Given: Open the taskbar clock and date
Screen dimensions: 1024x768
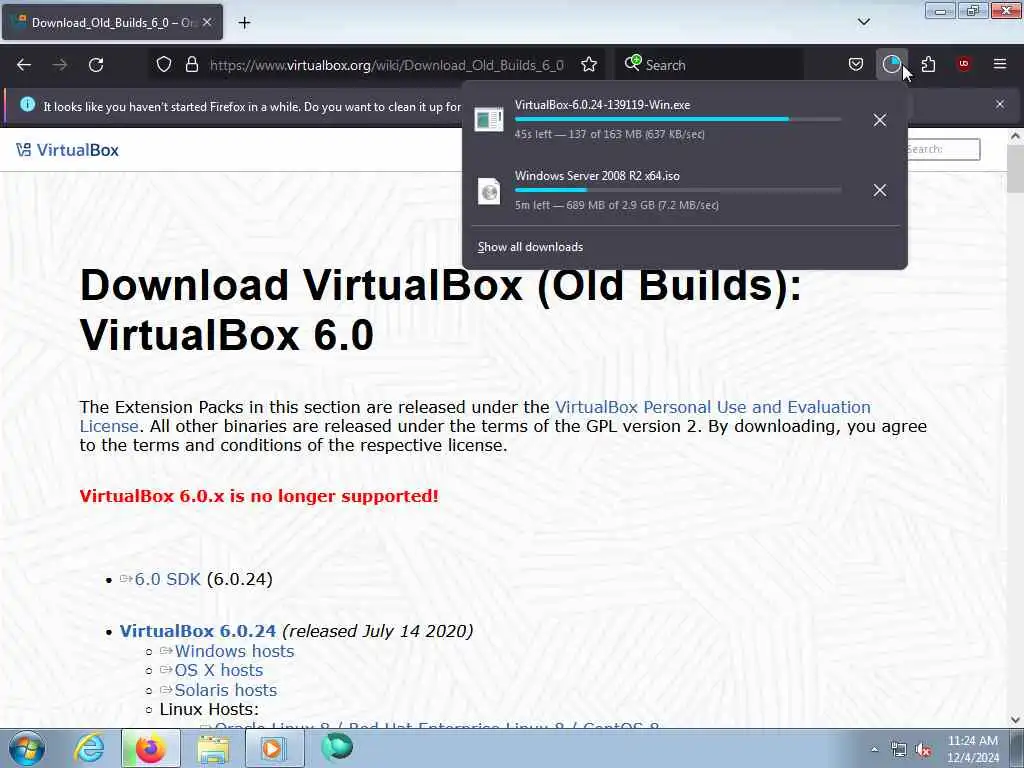Looking at the screenshot, I should click(973, 749).
